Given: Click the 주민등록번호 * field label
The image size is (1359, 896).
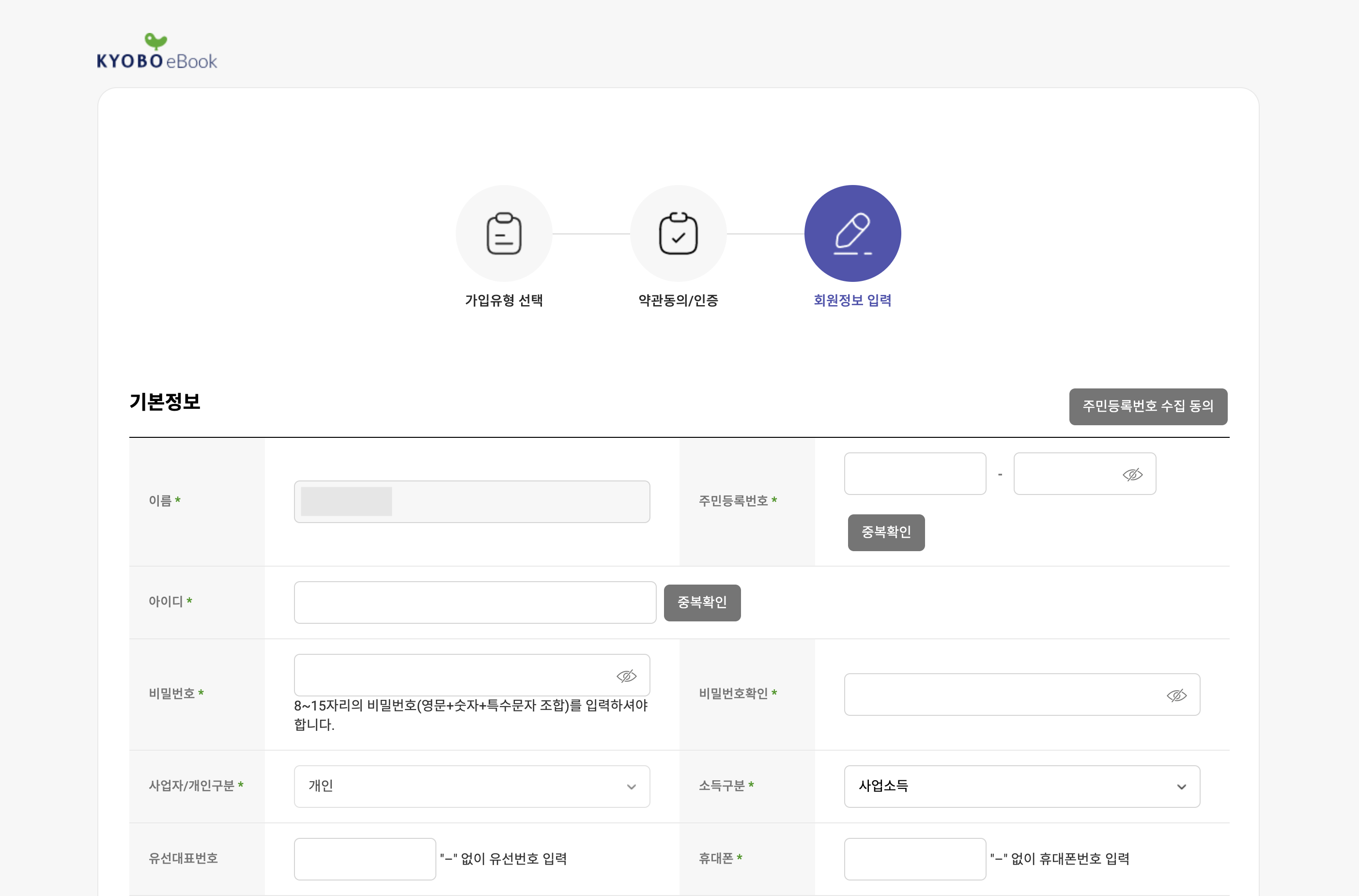Looking at the screenshot, I should [738, 501].
